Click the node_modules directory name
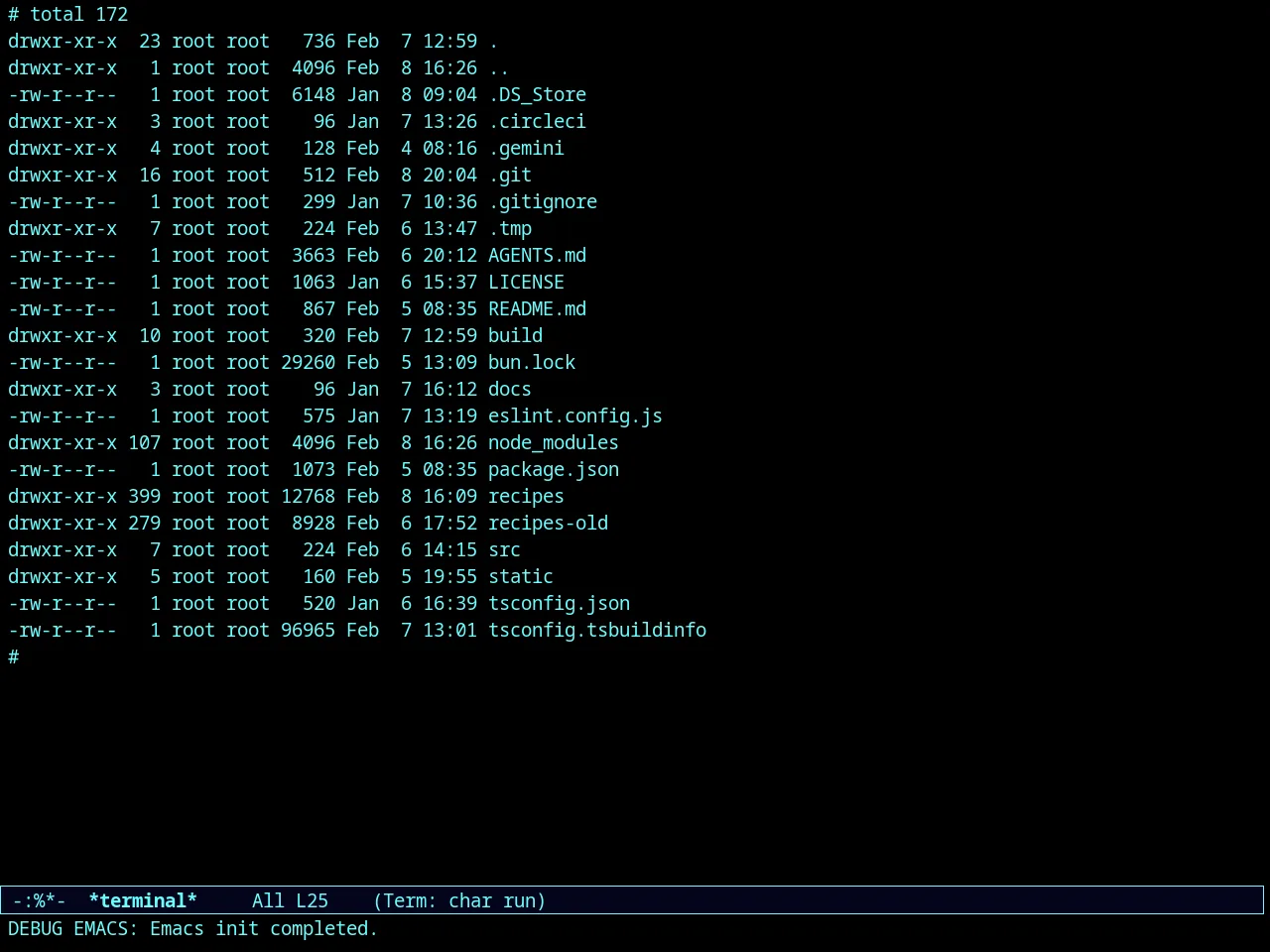 coord(554,443)
